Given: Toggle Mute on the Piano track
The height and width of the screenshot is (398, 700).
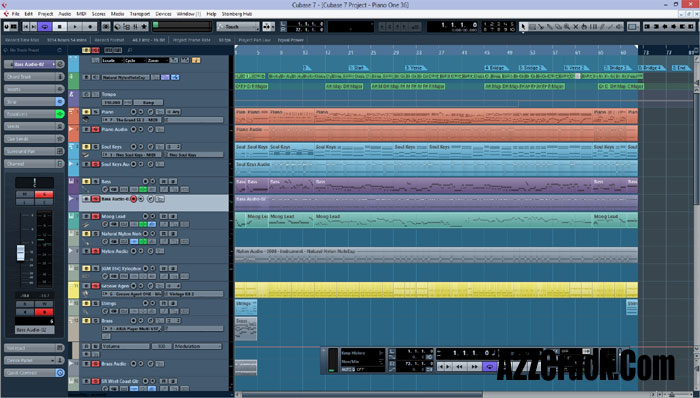Looking at the screenshot, I should 87,112.
